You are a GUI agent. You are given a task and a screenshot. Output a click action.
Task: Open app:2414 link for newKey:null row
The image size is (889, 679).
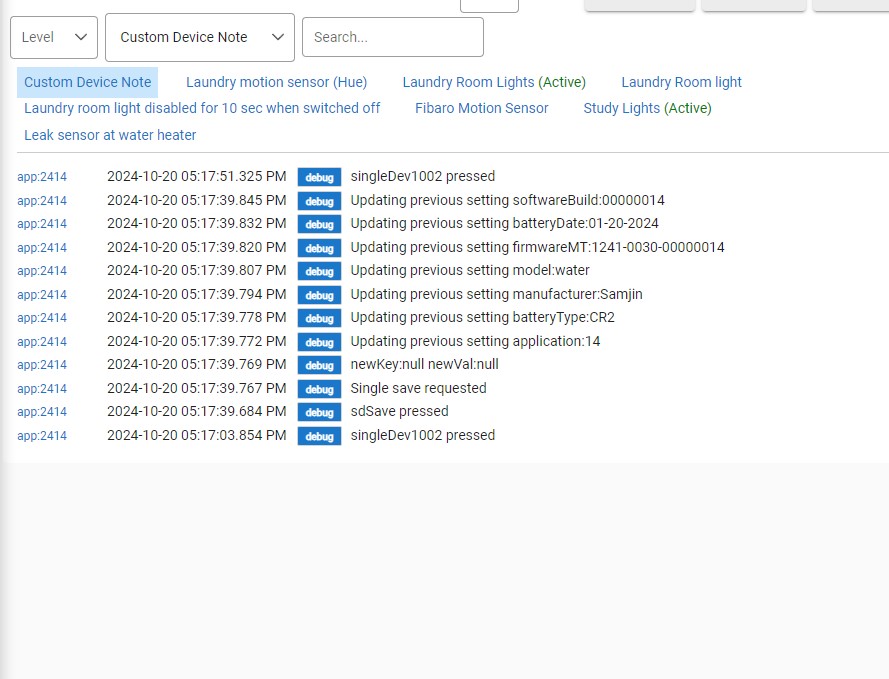(x=42, y=365)
